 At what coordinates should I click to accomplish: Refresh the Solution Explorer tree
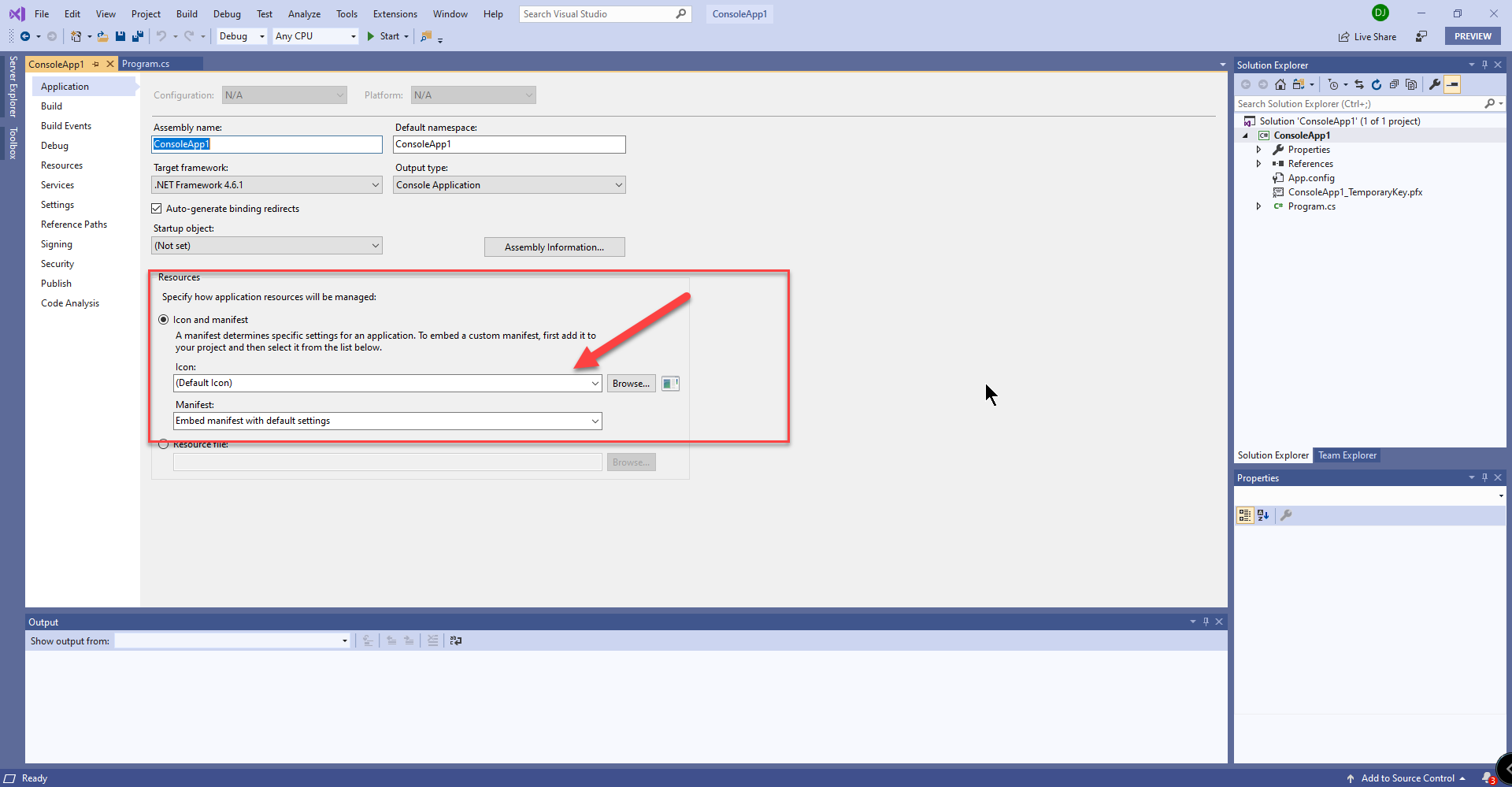[1377, 84]
